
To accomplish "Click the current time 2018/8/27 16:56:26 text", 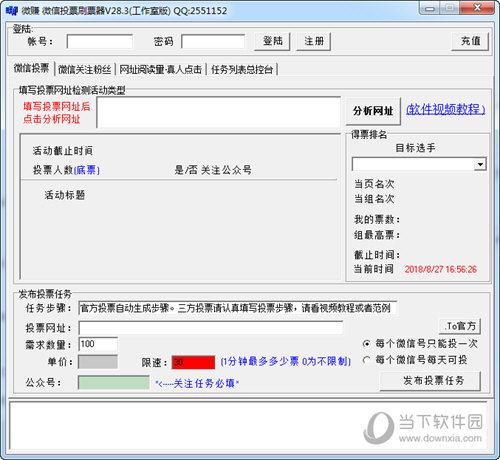I will pos(441,269).
